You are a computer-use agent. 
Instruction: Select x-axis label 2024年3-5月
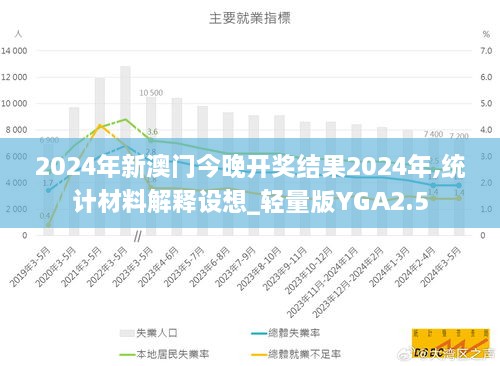[x=441, y=267]
